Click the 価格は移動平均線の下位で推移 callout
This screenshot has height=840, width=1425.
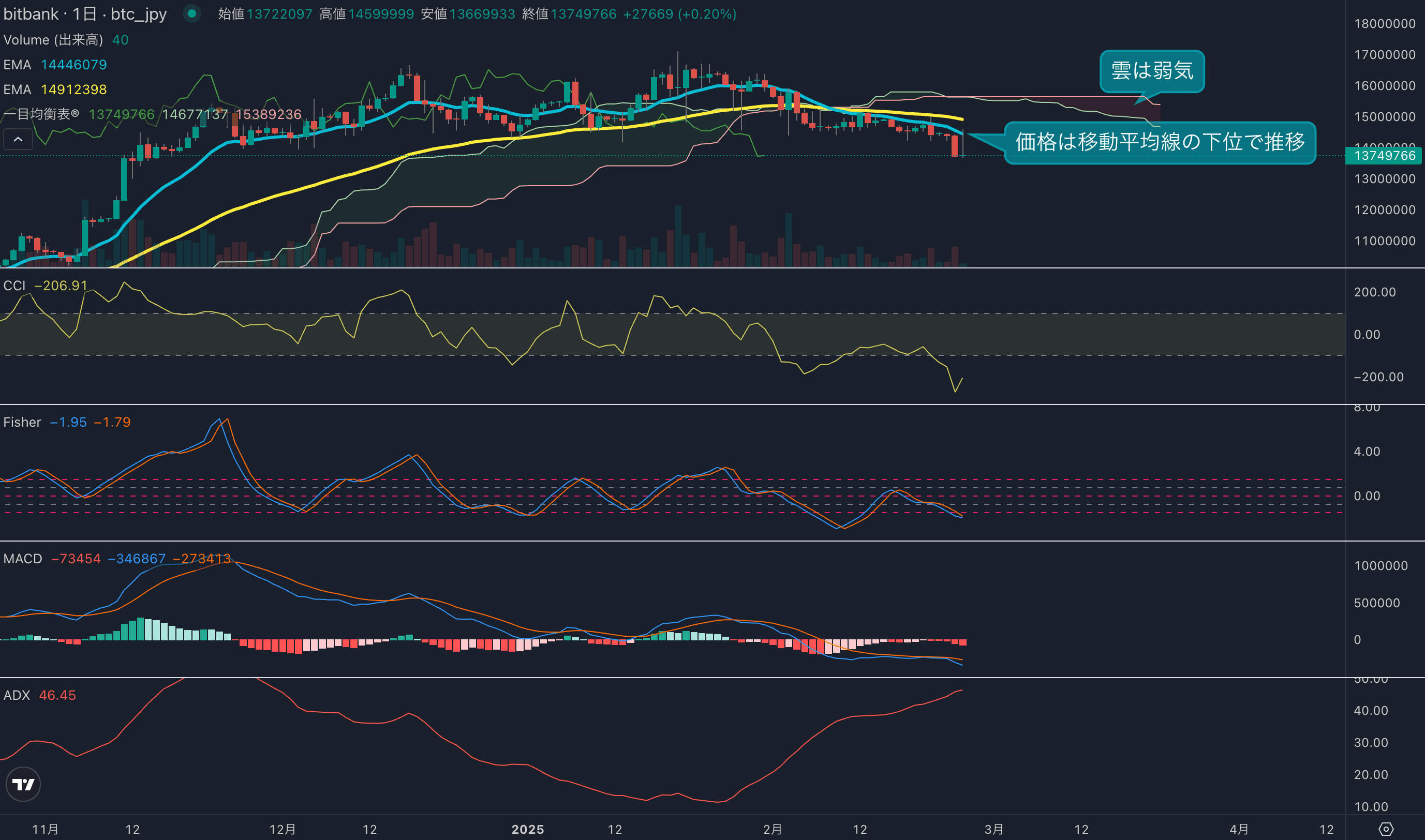pos(1160,142)
